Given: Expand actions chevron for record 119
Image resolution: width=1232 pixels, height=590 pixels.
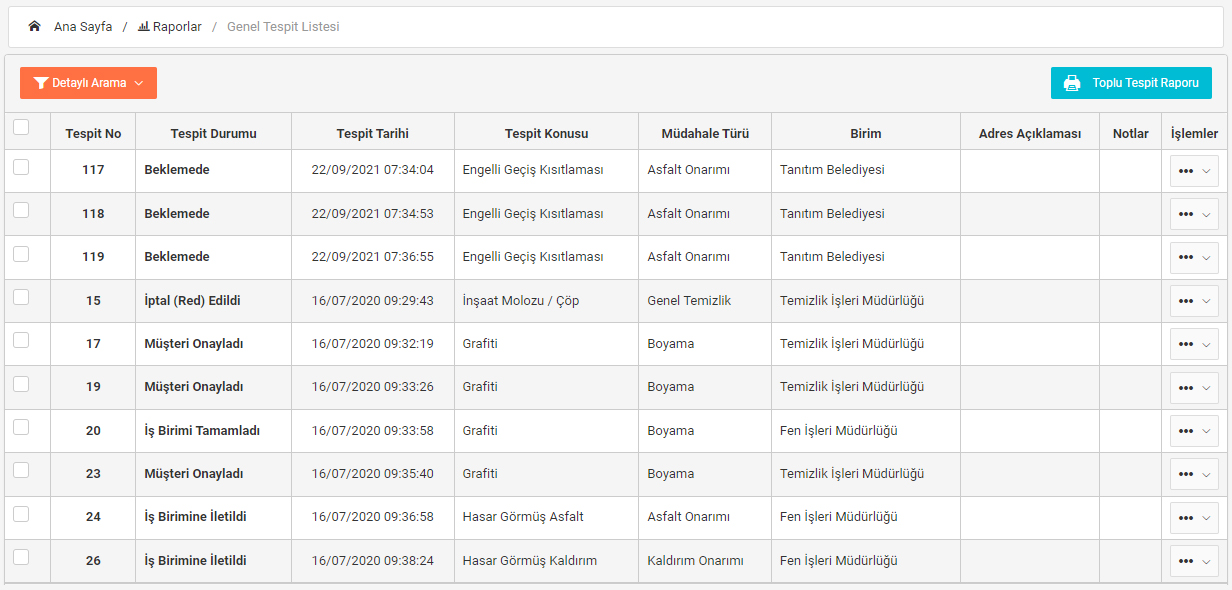Looking at the screenshot, I should [1206, 258].
